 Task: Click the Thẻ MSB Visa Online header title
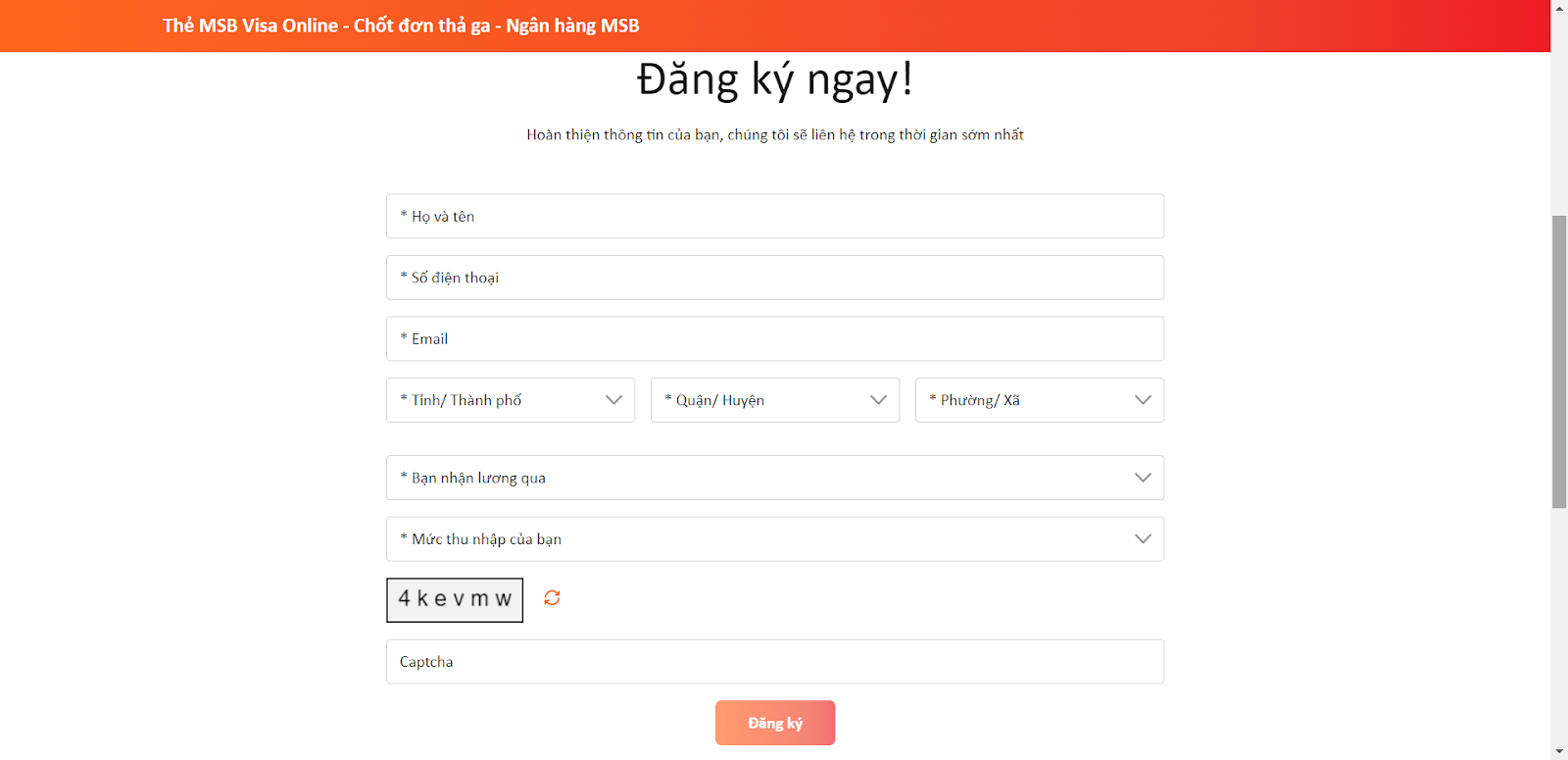pyautogui.click(x=401, y=25)
